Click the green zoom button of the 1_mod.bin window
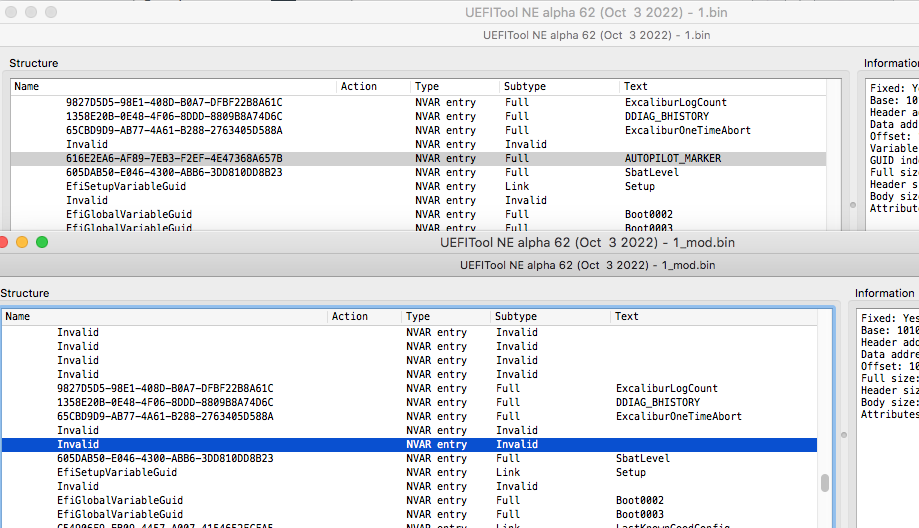919x528 pixels. click(42, 242)
